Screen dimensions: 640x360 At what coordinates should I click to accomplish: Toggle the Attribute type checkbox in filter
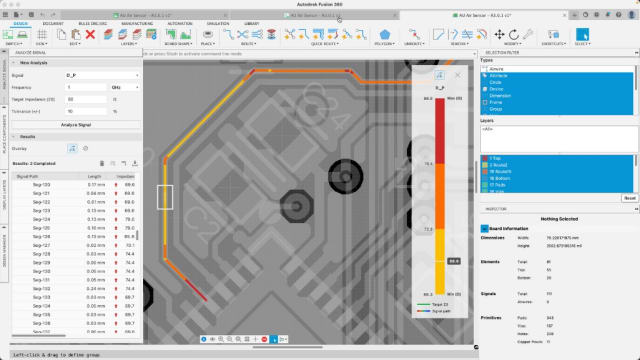coord(485,76)
